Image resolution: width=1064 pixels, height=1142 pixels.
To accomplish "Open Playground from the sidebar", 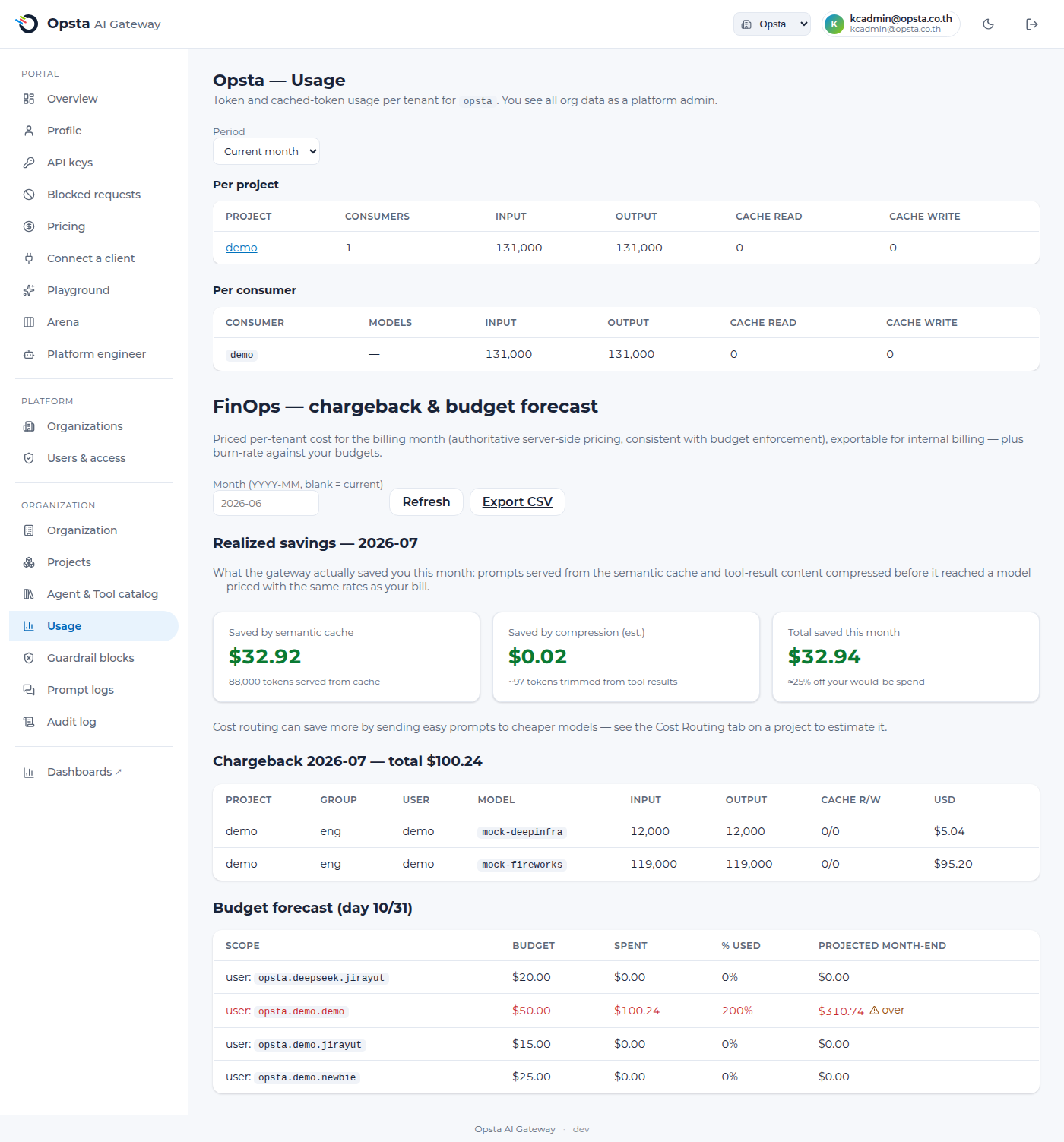I will click(93, 290).
